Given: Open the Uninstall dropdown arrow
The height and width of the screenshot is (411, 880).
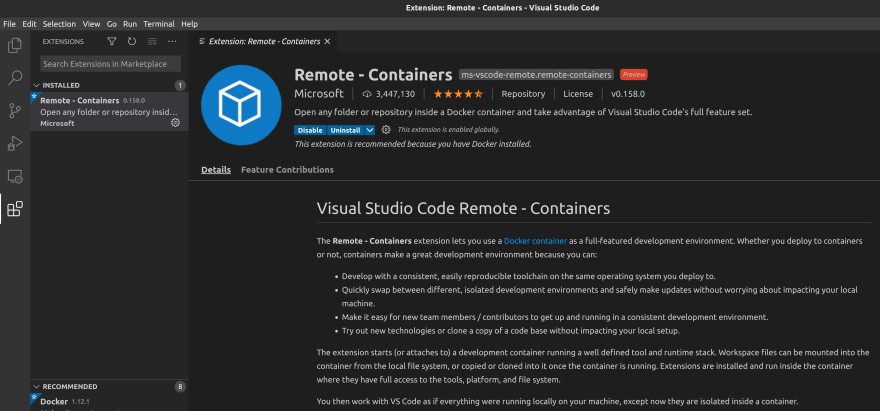Looking at the screenshot, I should click(369, 130).
